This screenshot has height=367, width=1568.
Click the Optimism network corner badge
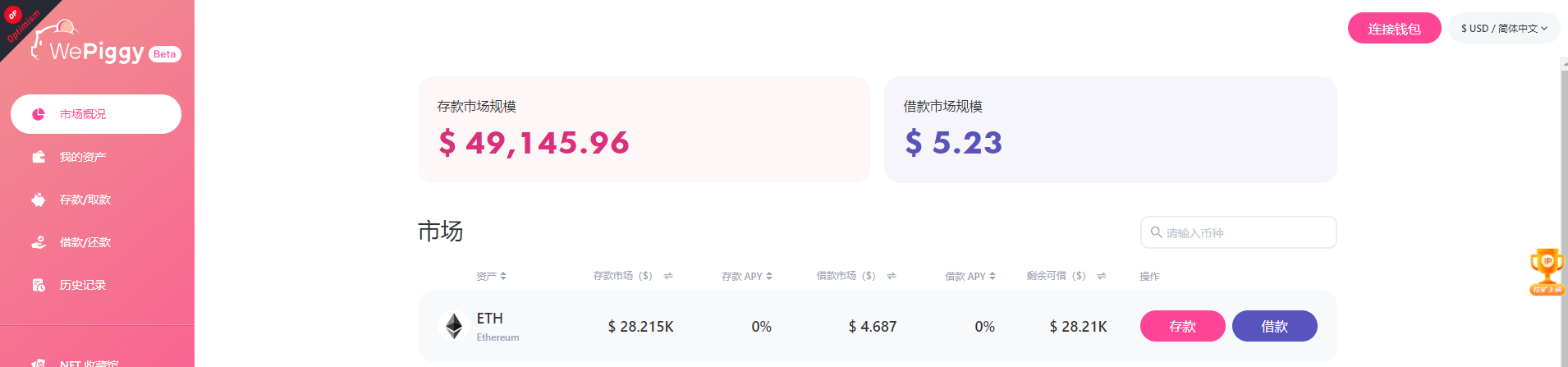20,23
